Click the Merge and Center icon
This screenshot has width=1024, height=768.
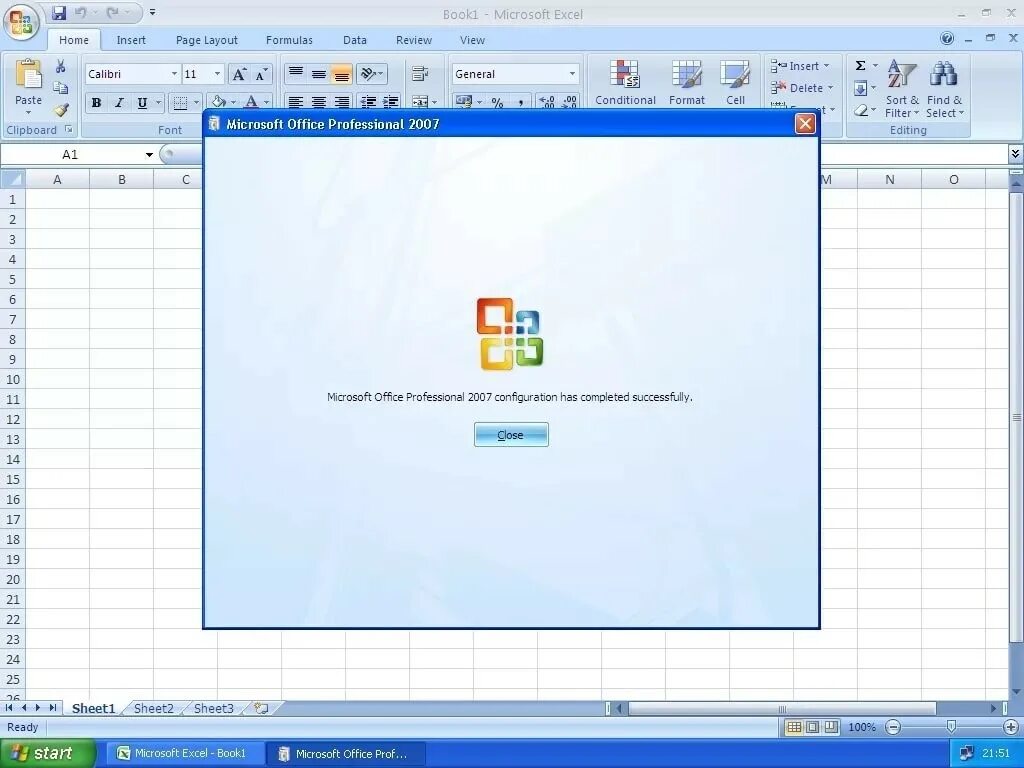tap(420, 102)
